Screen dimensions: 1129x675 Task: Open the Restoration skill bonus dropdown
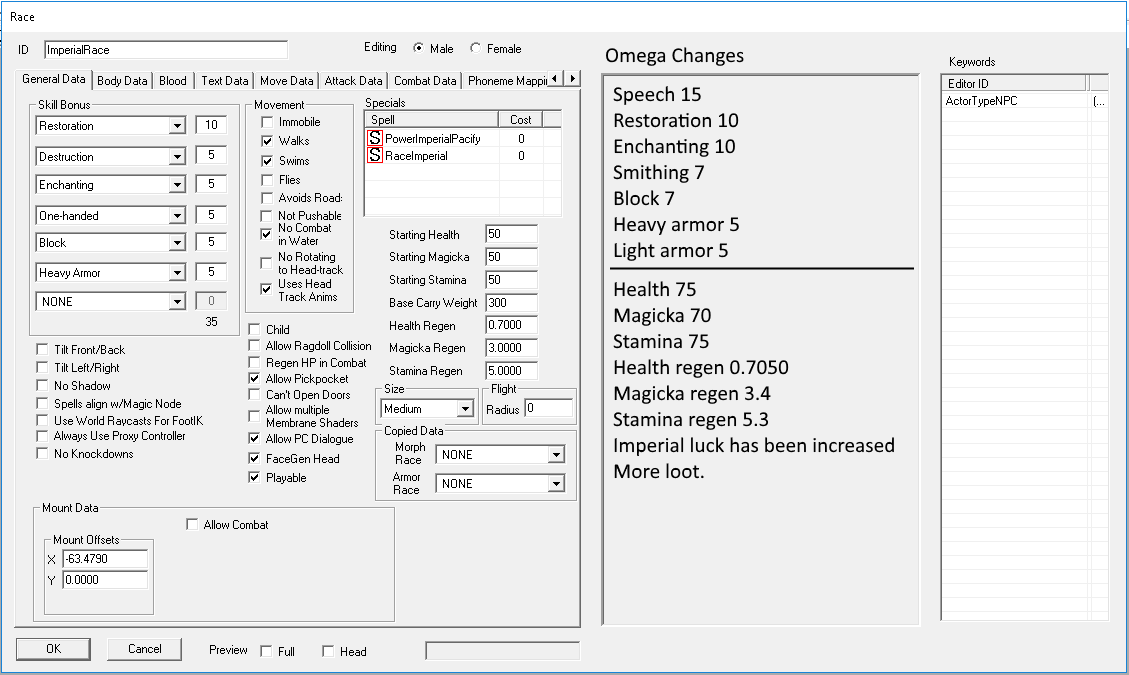coord(177,126)
